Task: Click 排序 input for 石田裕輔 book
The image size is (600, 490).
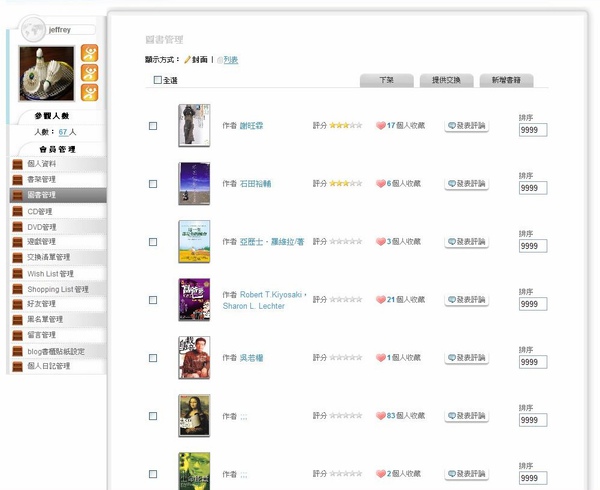Action: tap(533, 188)
